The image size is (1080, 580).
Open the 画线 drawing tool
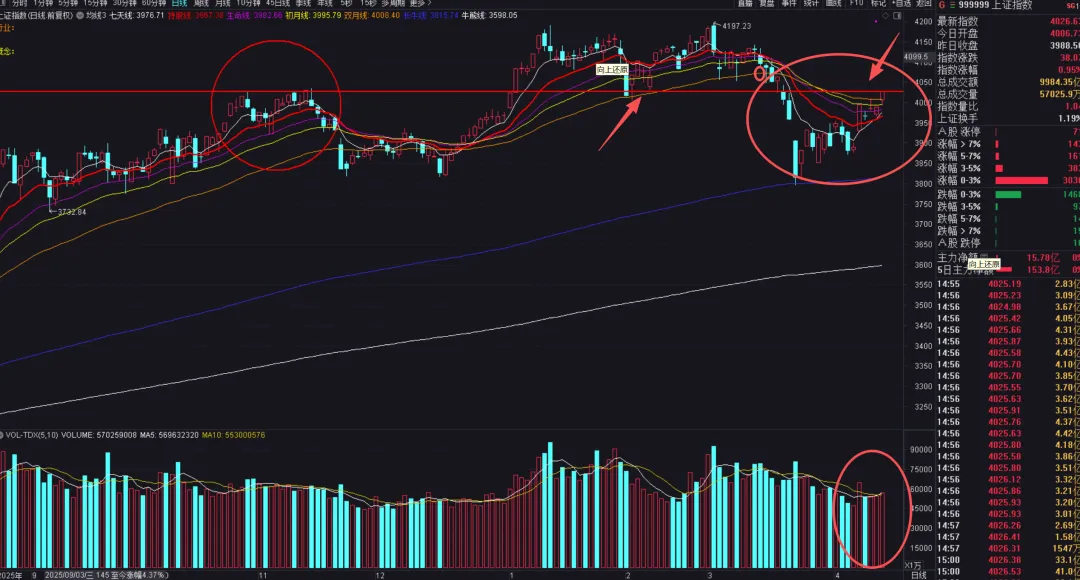(833, 3)
